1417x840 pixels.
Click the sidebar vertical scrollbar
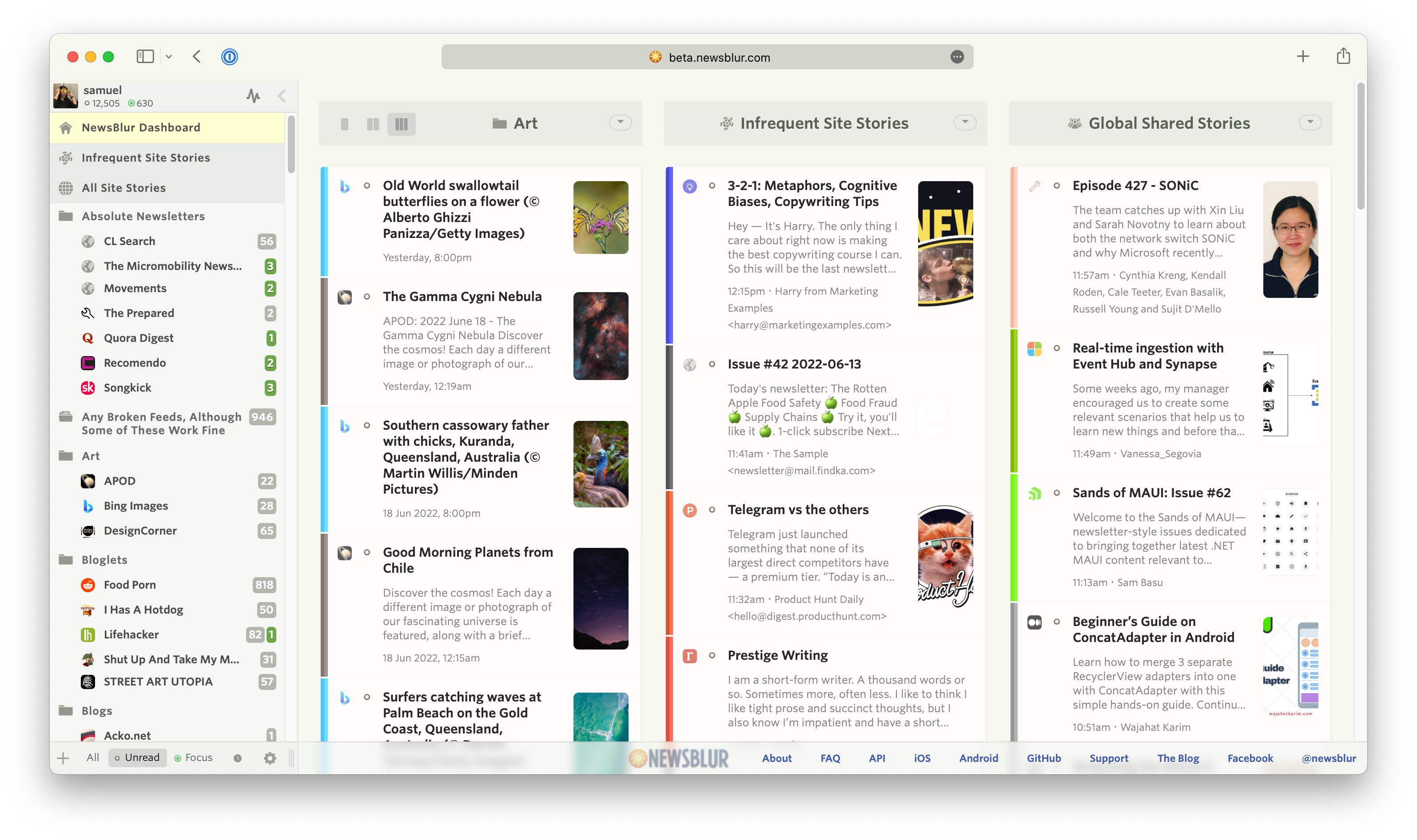[291, 144]
